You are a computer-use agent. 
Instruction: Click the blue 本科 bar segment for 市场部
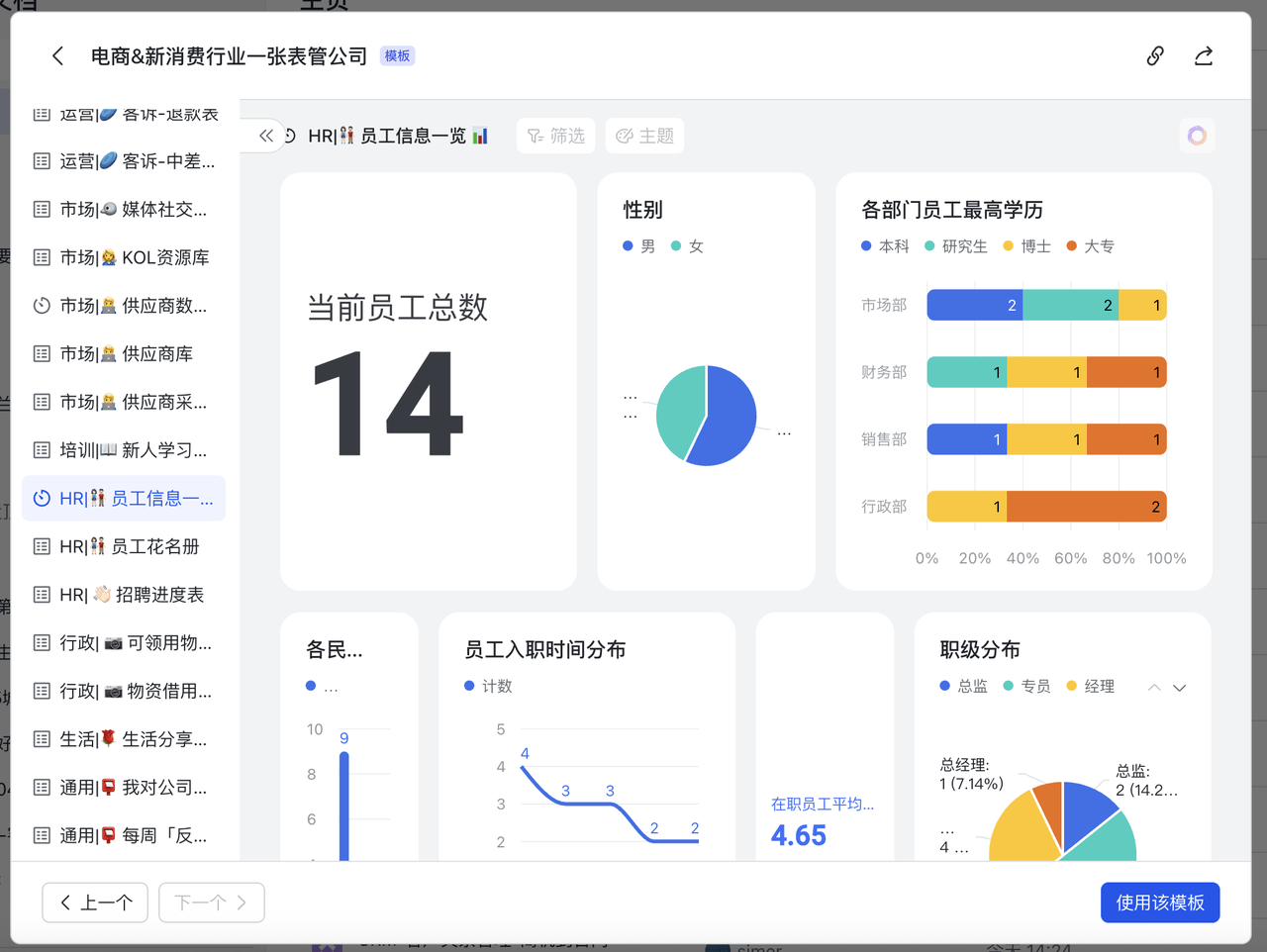(x=974, y=305)
